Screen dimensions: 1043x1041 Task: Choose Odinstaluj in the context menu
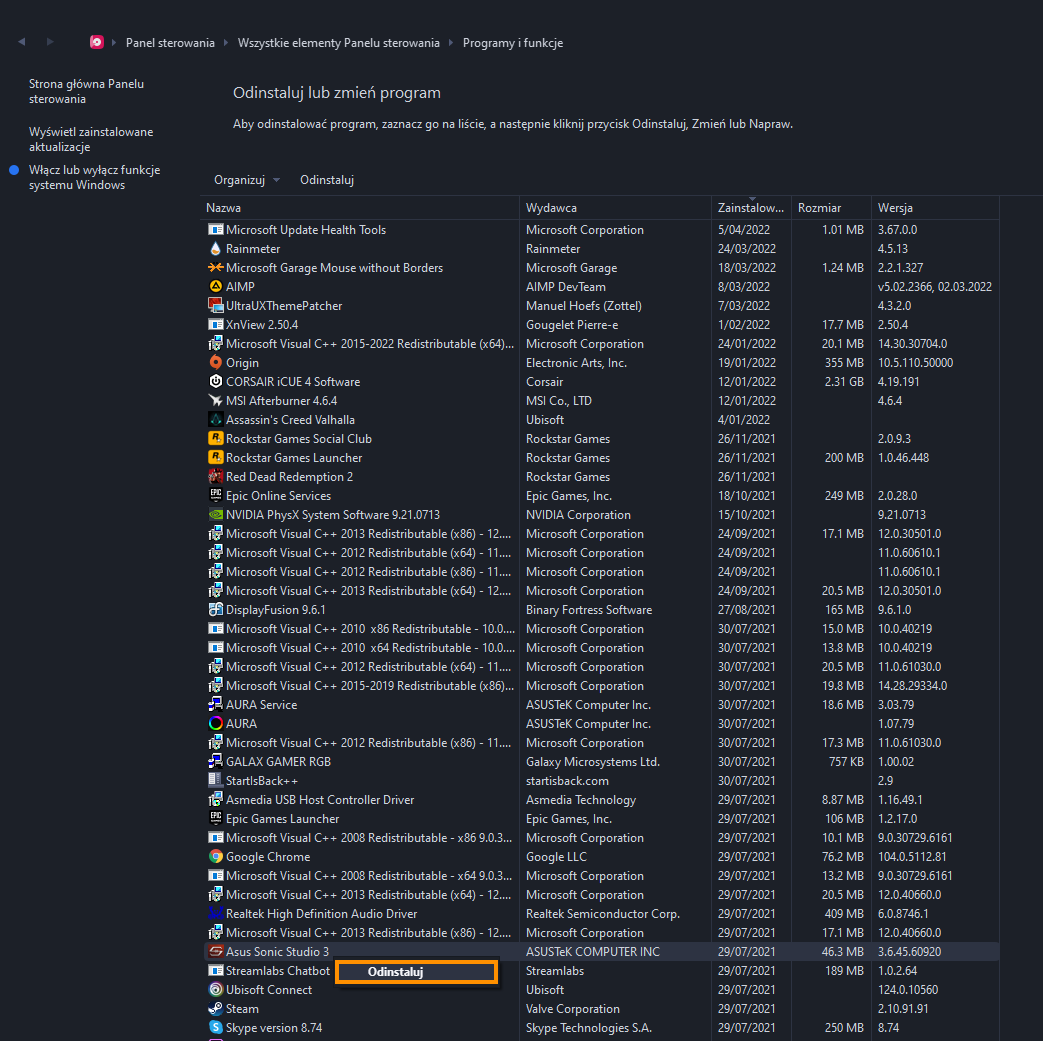[x=416, y=972]
